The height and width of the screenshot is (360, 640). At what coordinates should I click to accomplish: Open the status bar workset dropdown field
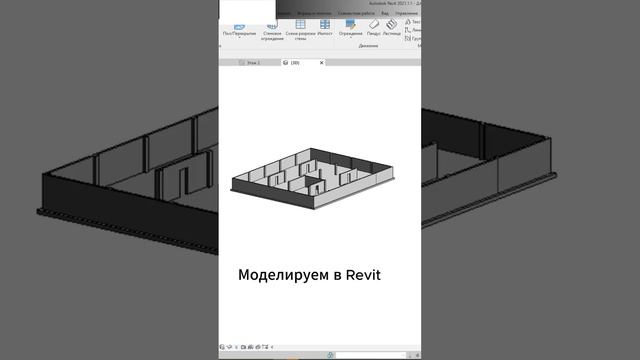pos(371,356)
